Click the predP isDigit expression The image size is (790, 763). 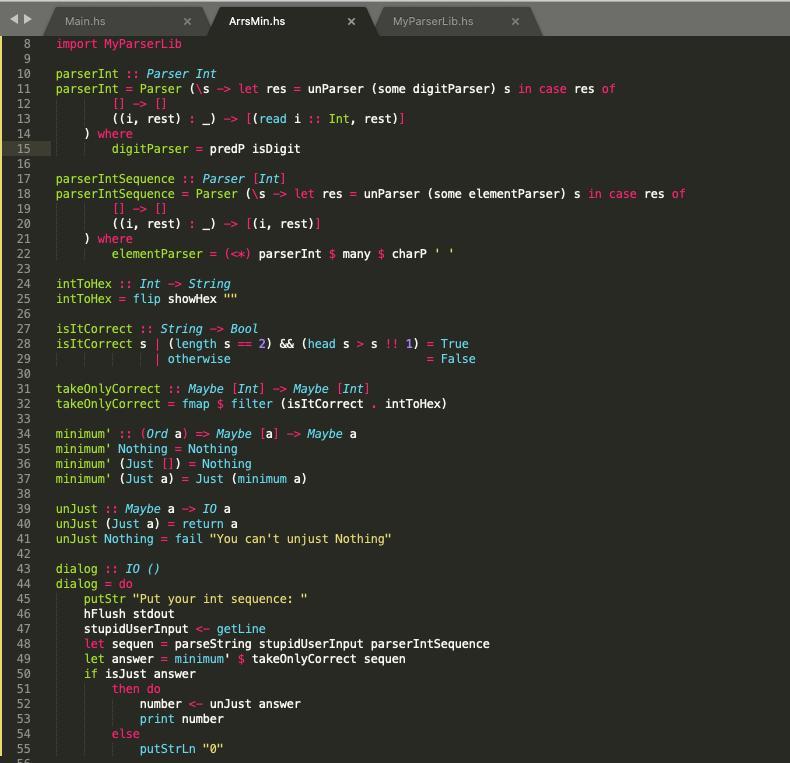click(x=255, y=149)
